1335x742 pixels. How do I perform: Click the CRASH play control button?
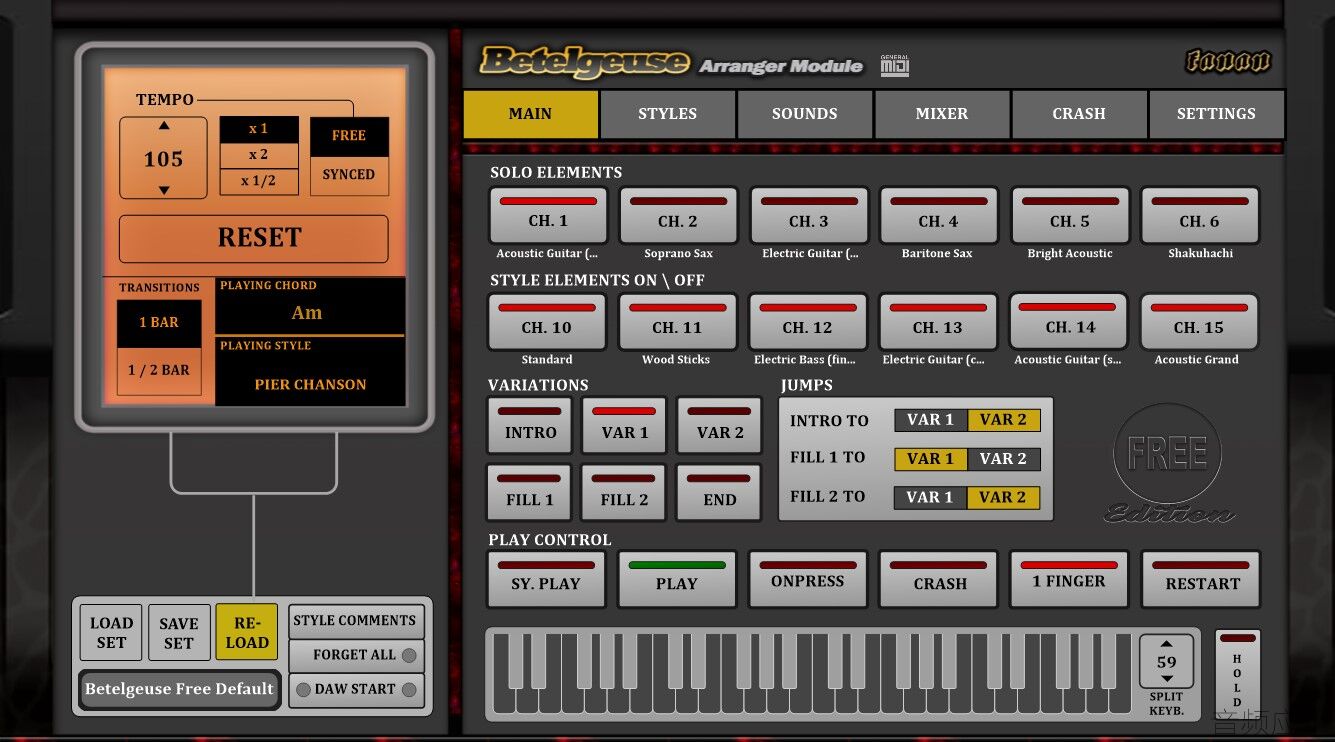939,579
